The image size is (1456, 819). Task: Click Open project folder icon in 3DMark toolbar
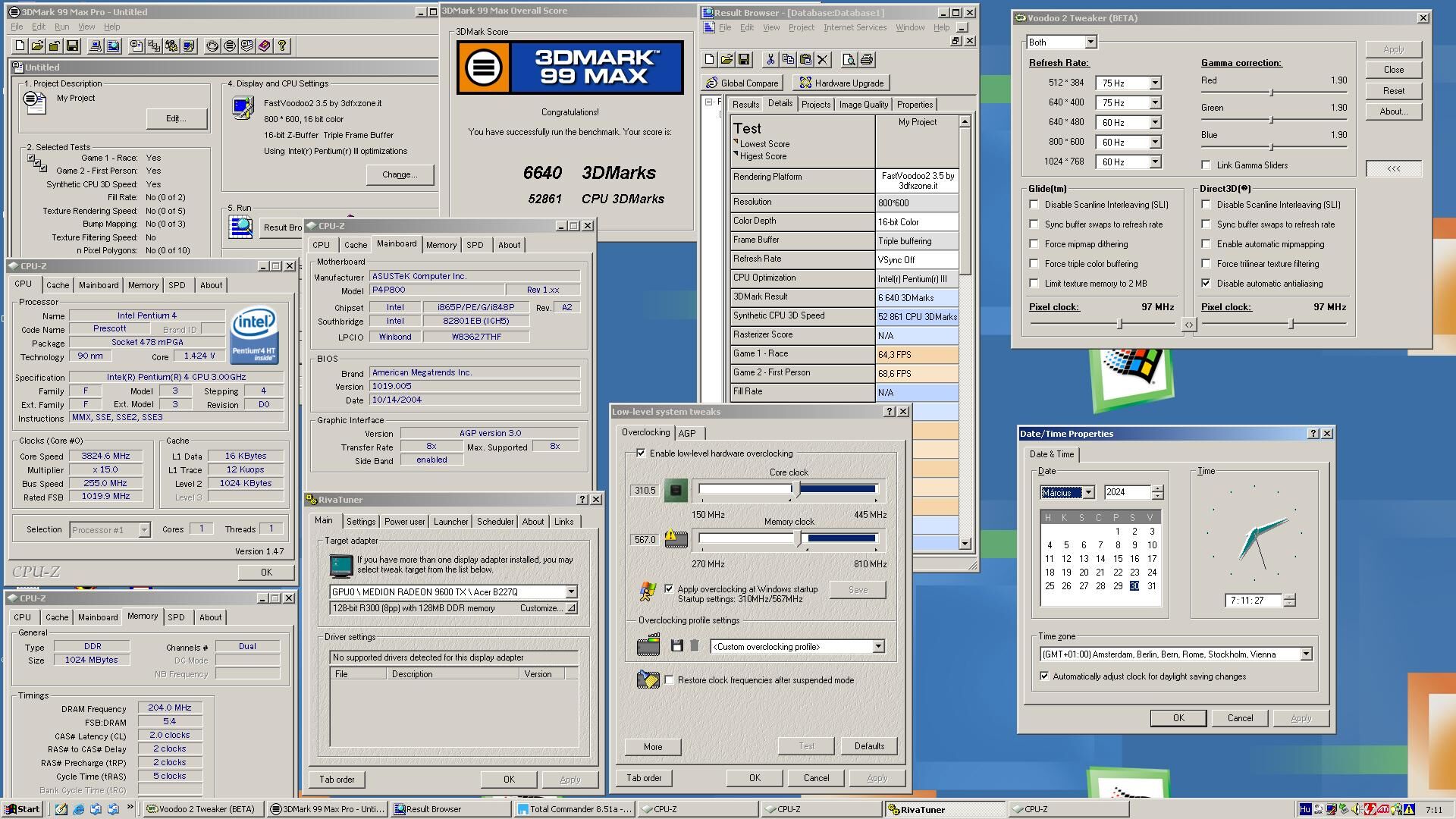pyautogui.click(x=37, y=45)
